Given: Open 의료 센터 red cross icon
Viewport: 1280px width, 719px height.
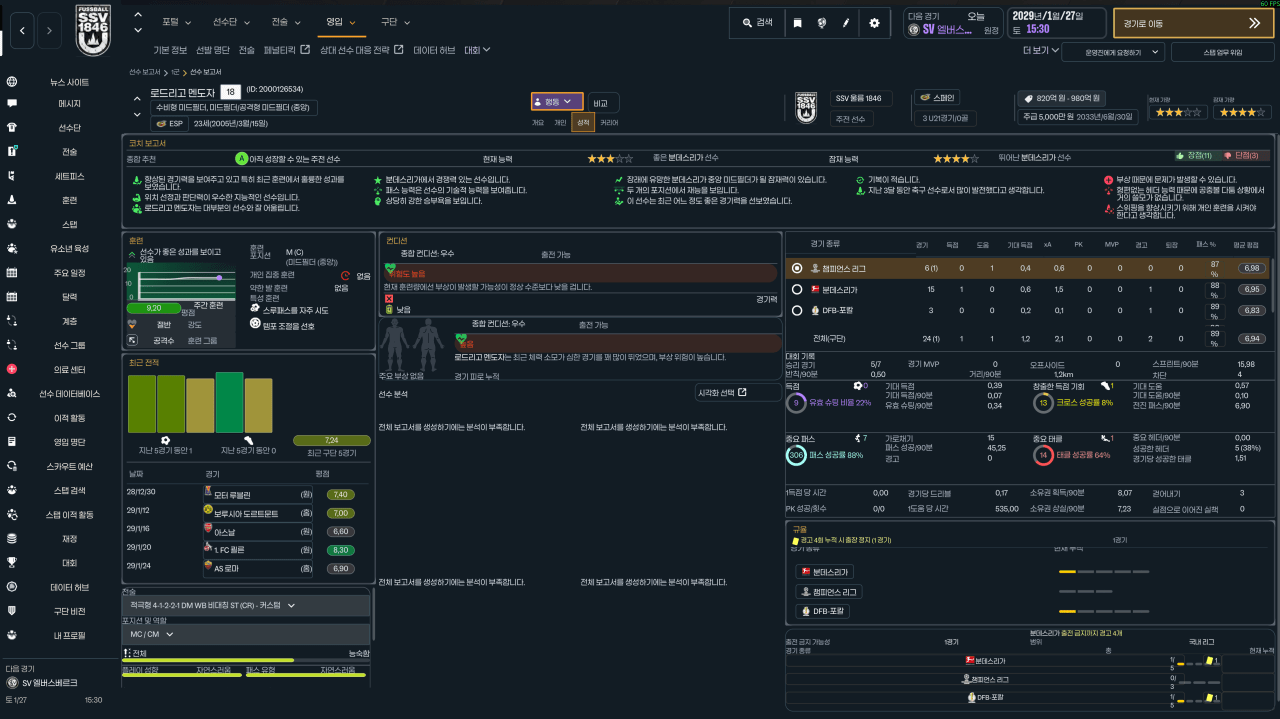Looking at the screenshot, I should 12,369.
